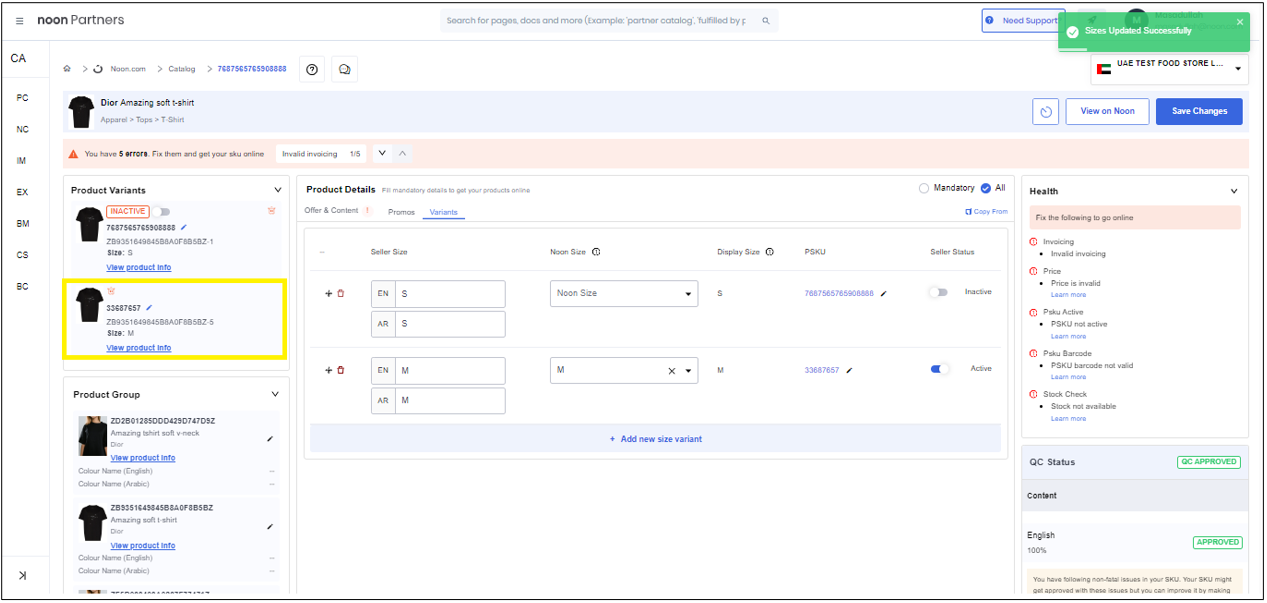The width and height of the screenshot is (1267, 603).
Task: Click the View on Noon button
Action: (x=1107, y=111)
